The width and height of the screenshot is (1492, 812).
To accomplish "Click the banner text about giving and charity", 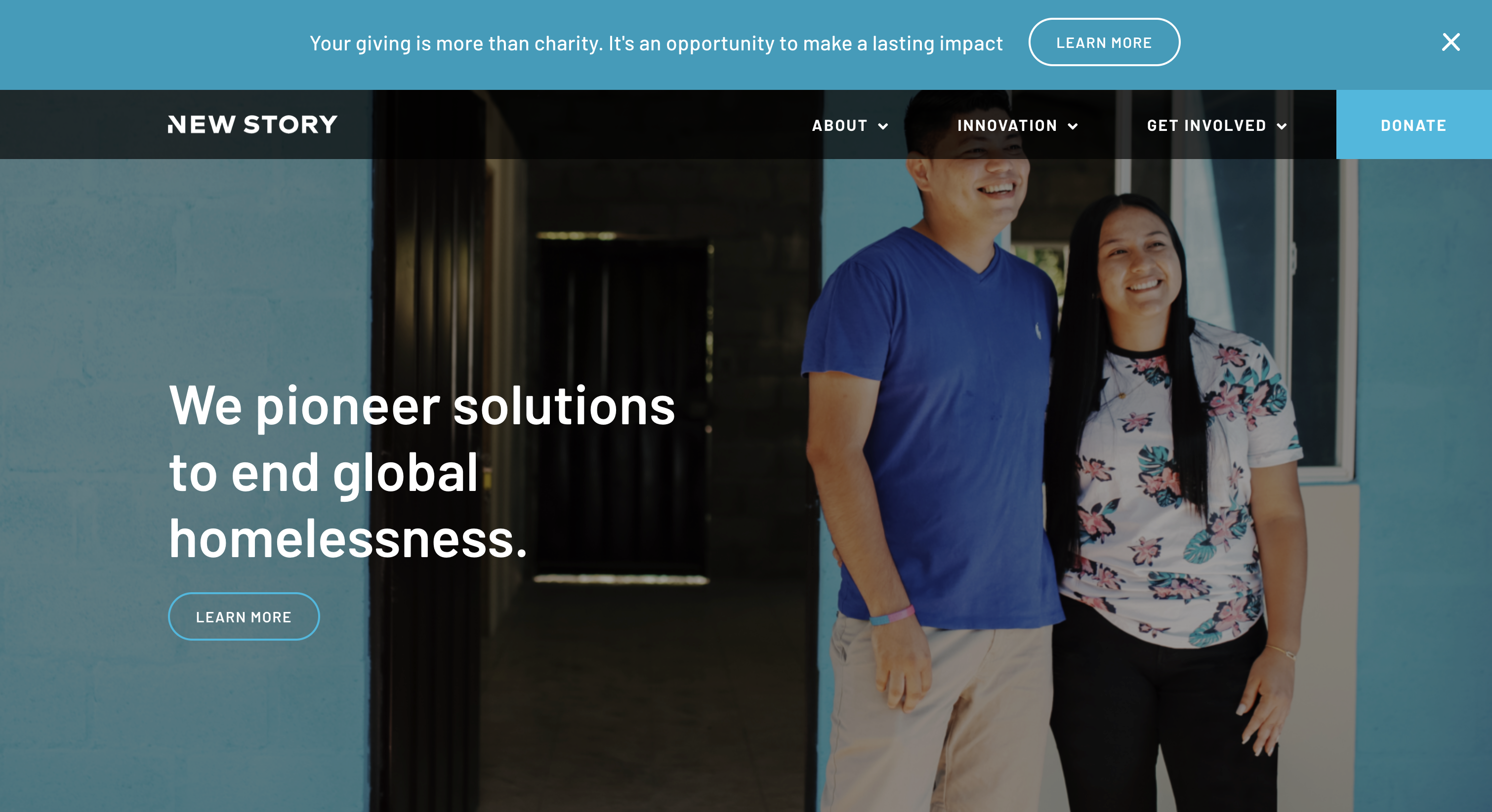I will point(656,43).
